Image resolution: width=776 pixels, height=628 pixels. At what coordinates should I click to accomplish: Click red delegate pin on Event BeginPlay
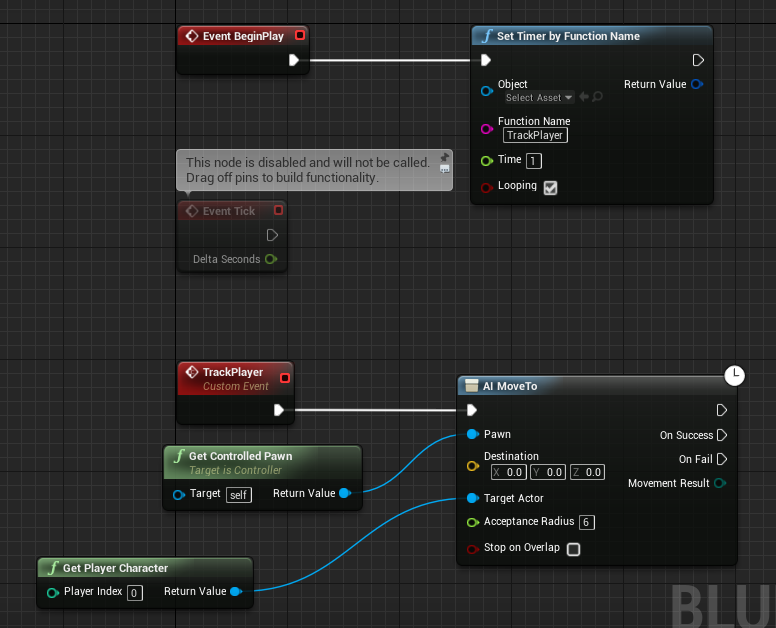[x=299, y=35]
